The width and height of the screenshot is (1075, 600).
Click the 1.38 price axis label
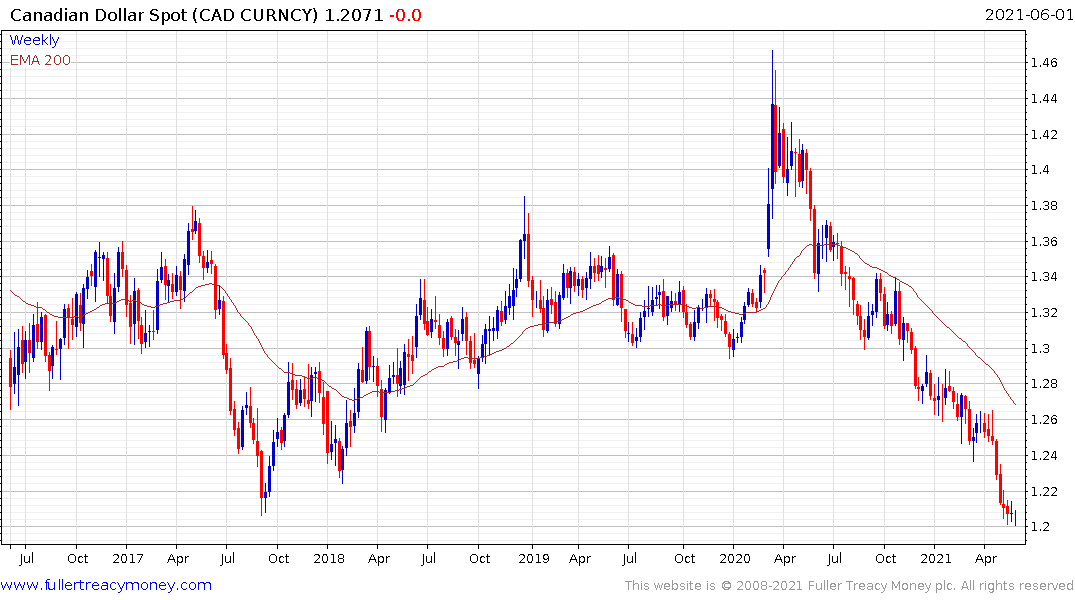[x=1044, y=206]
